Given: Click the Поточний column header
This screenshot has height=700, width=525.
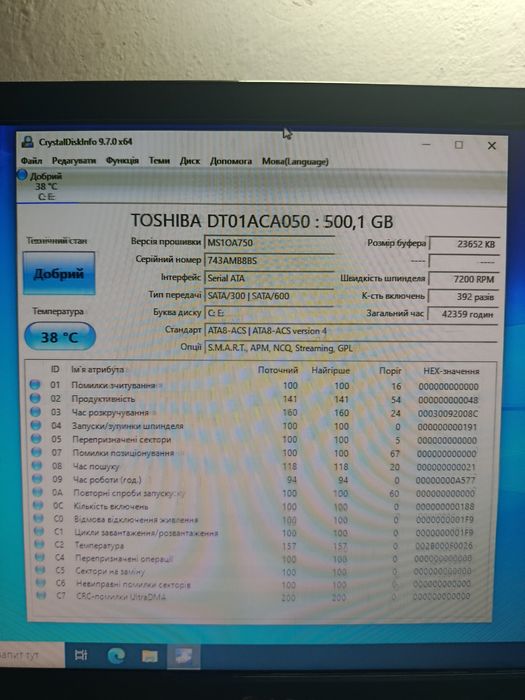Looking at the screenshot, I should tap(278, 370).
